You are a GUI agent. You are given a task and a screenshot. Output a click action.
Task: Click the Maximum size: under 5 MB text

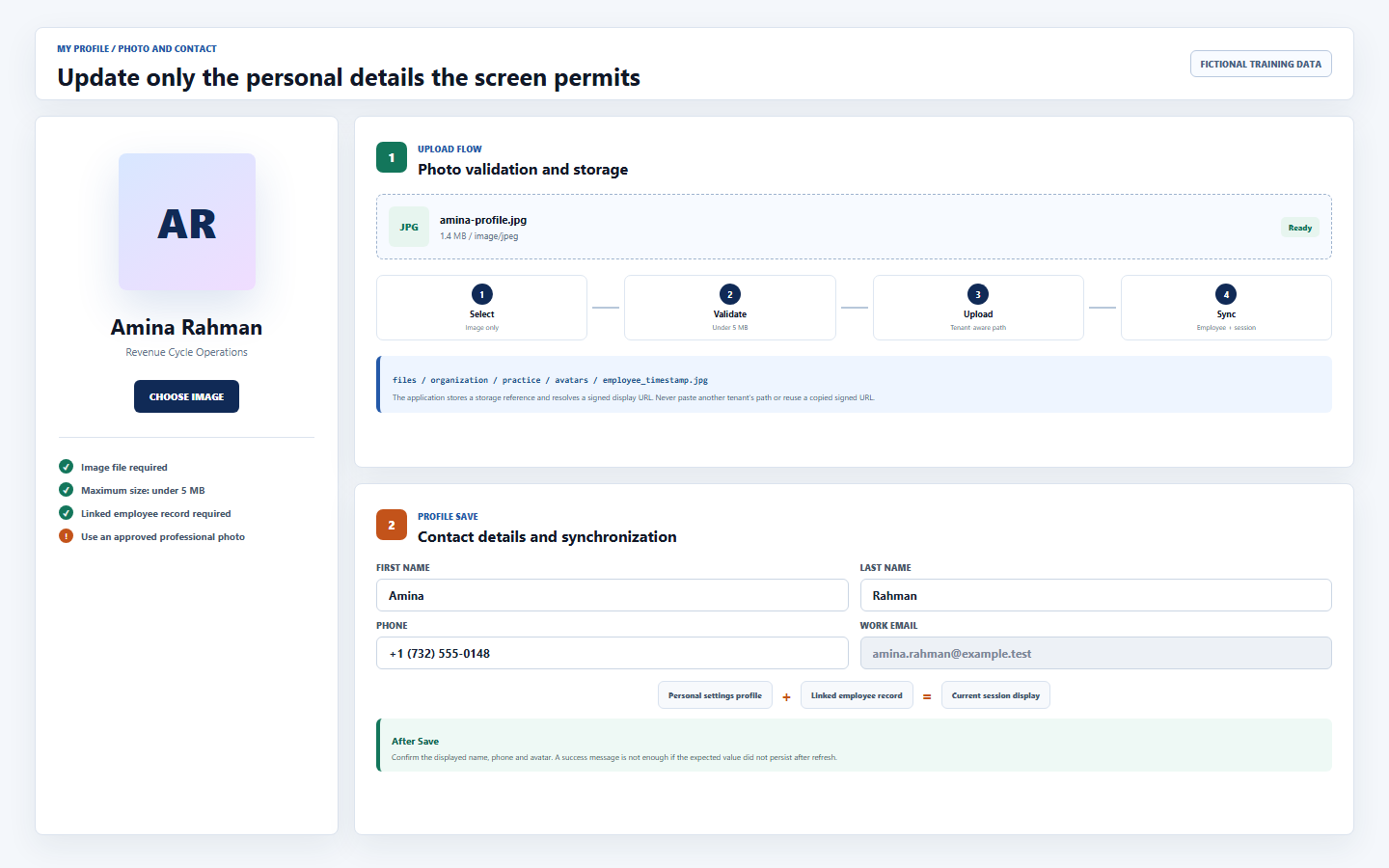143,490
